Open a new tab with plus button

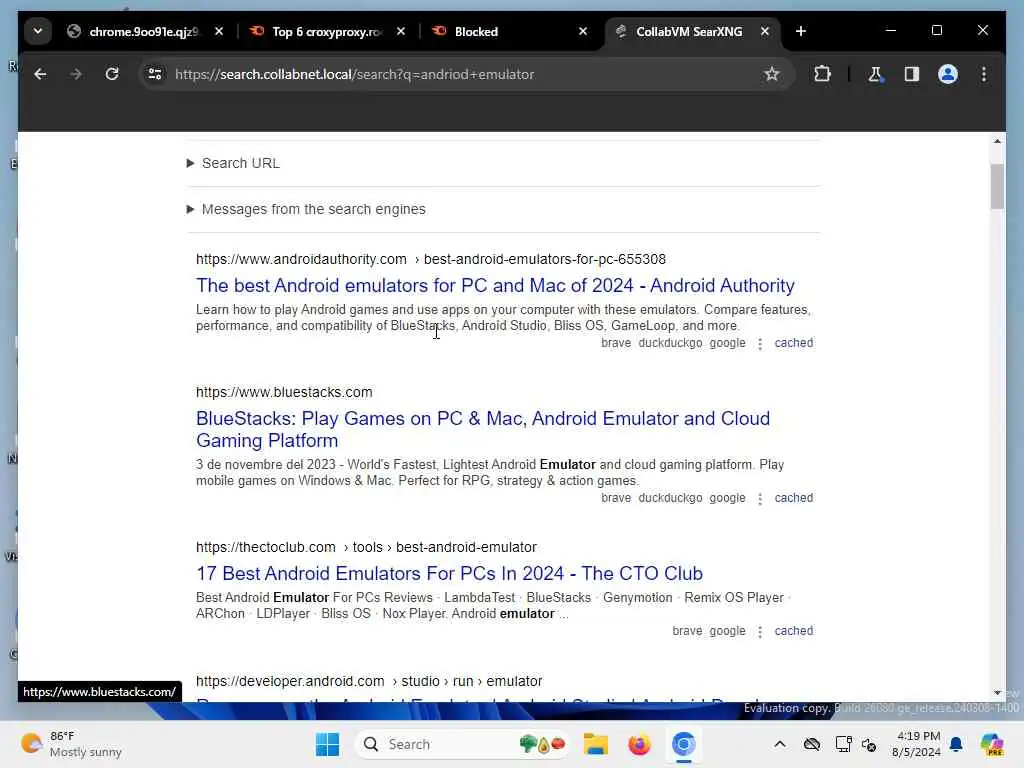801,31
